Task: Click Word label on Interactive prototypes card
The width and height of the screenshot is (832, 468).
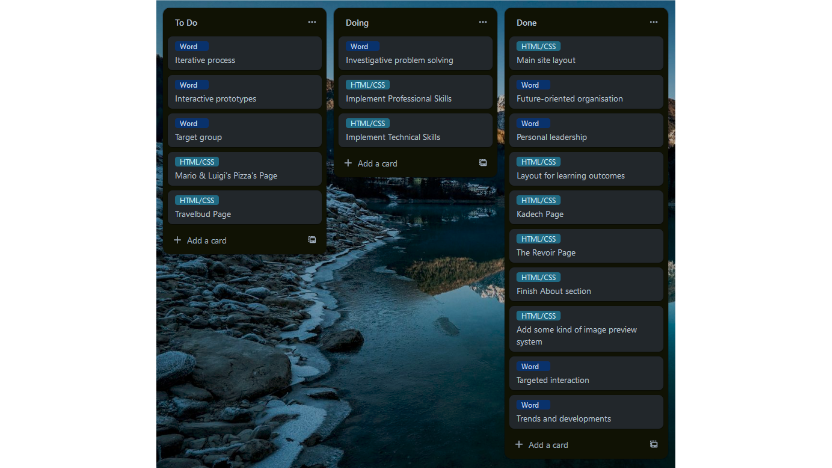Action: (x=192, y=85)
